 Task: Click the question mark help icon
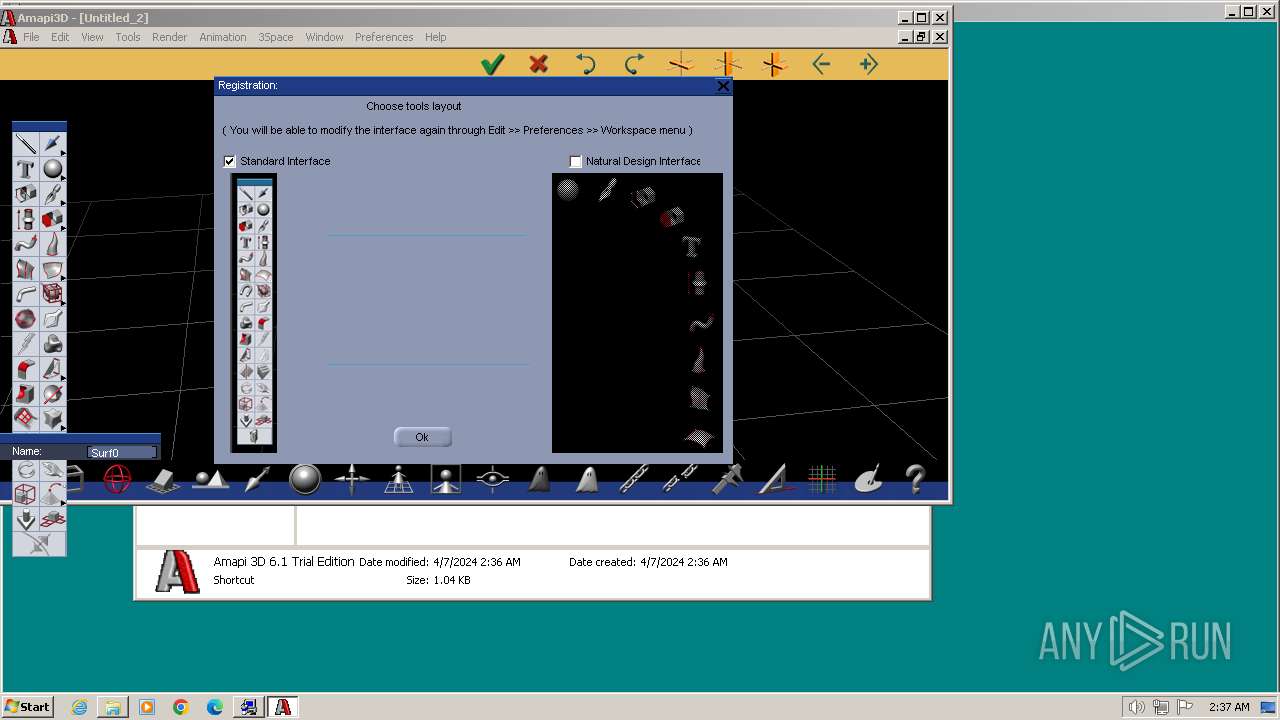click(915, 480)
